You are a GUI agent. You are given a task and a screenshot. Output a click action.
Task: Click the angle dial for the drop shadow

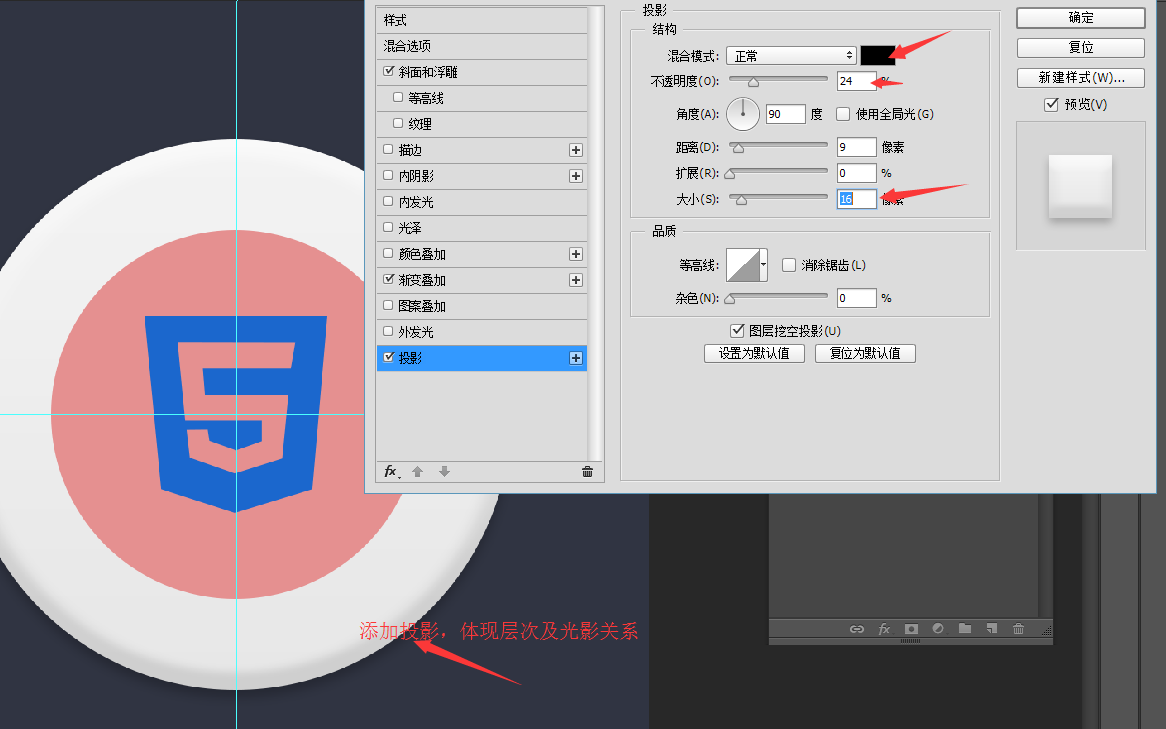742,114
